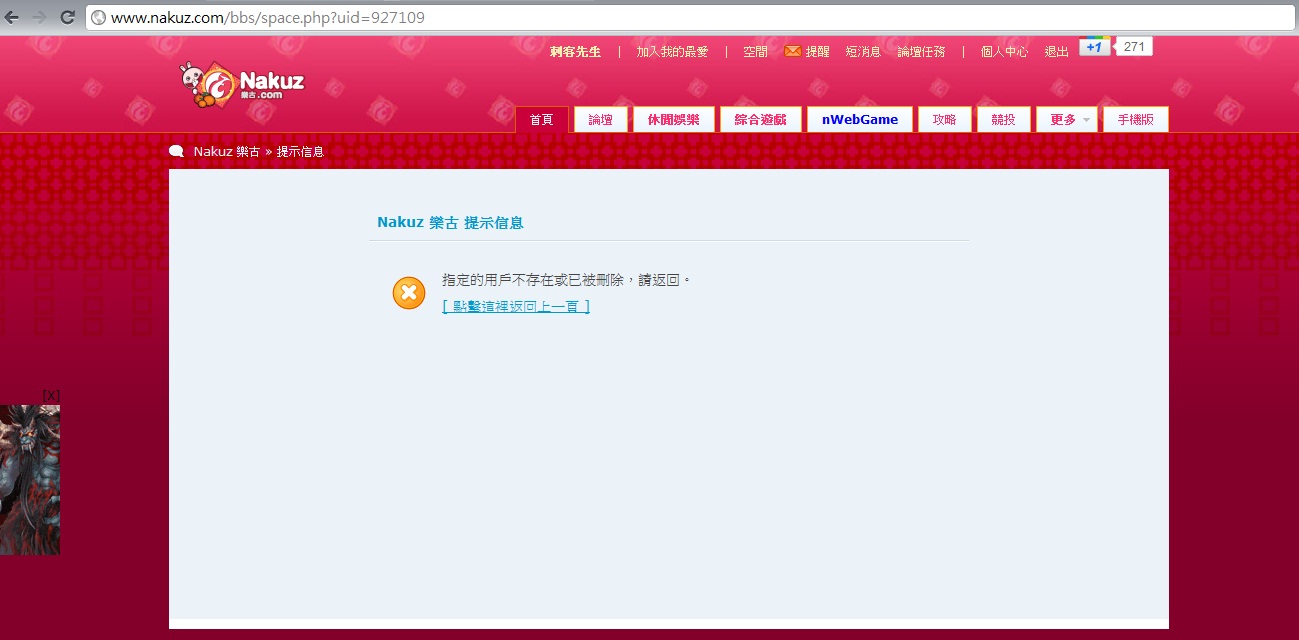Click the 提示信息 breadcrumb text

(x=300, y=152)
